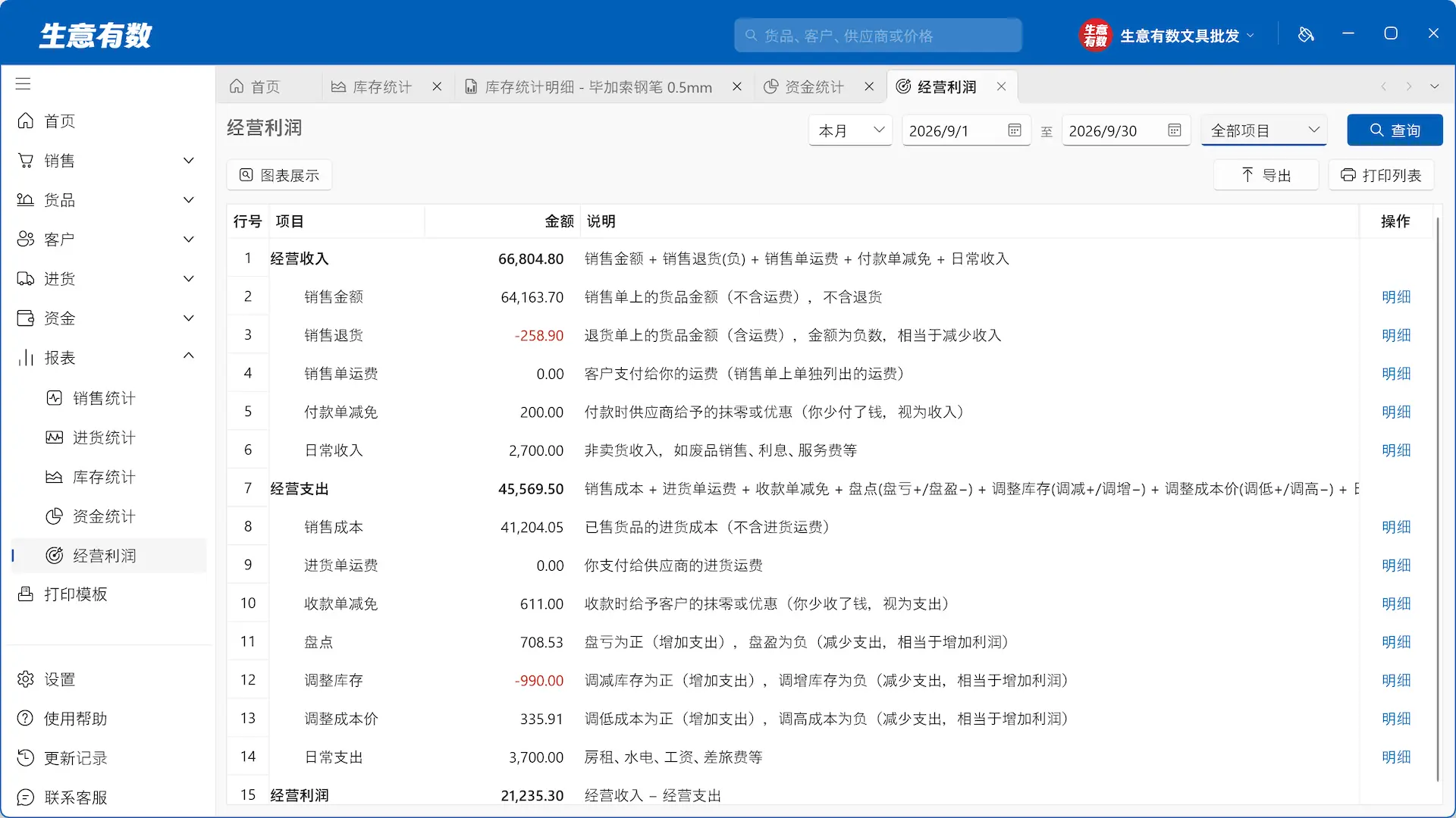Switch to the 库存统计 tab
1456x818 pixels.
pyautogui.click(x=372, y=87)
